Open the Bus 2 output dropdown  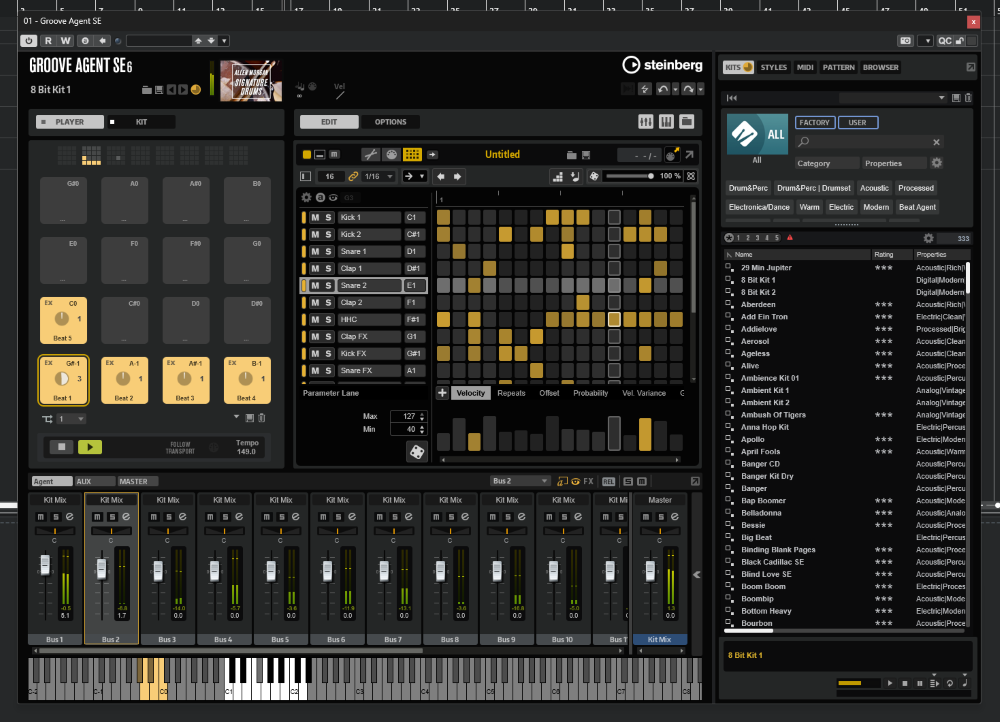[x=520, y=481]
